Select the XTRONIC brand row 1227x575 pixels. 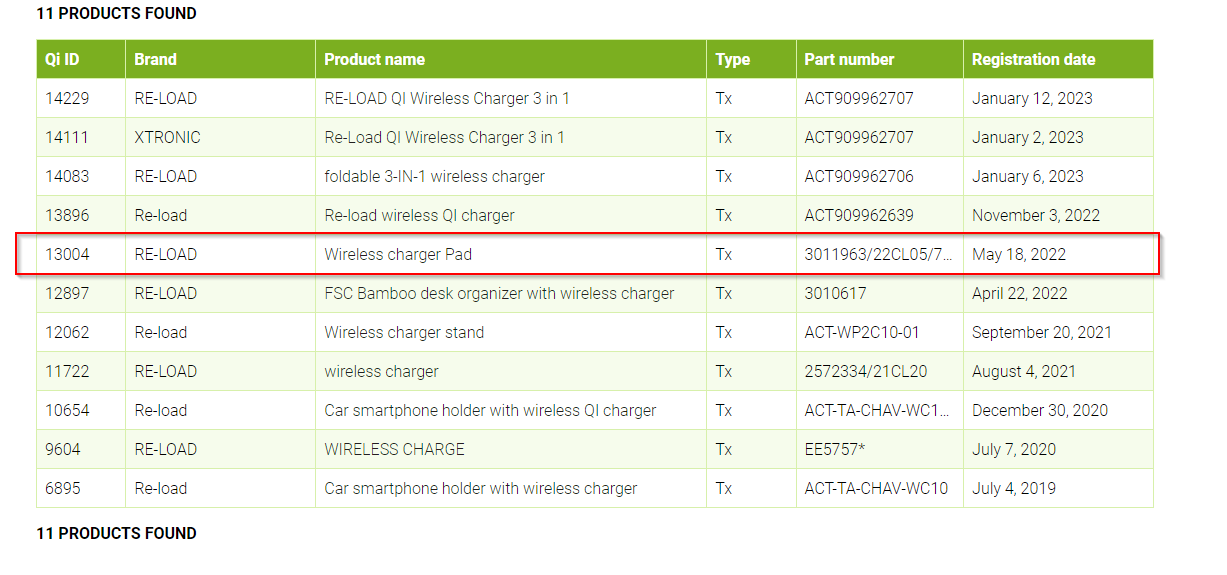click(x=167, y=138)
